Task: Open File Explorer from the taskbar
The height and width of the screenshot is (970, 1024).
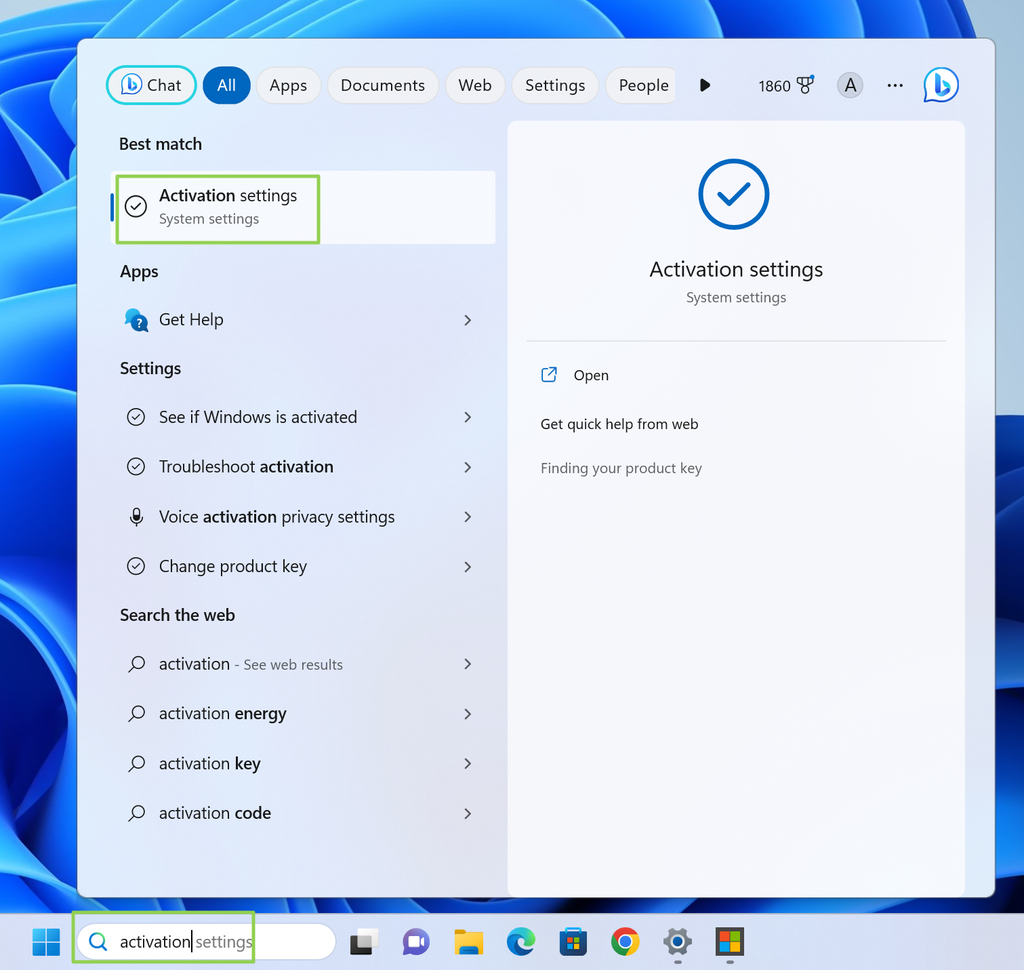Action: pyautogui.click(x=468, y=941)
